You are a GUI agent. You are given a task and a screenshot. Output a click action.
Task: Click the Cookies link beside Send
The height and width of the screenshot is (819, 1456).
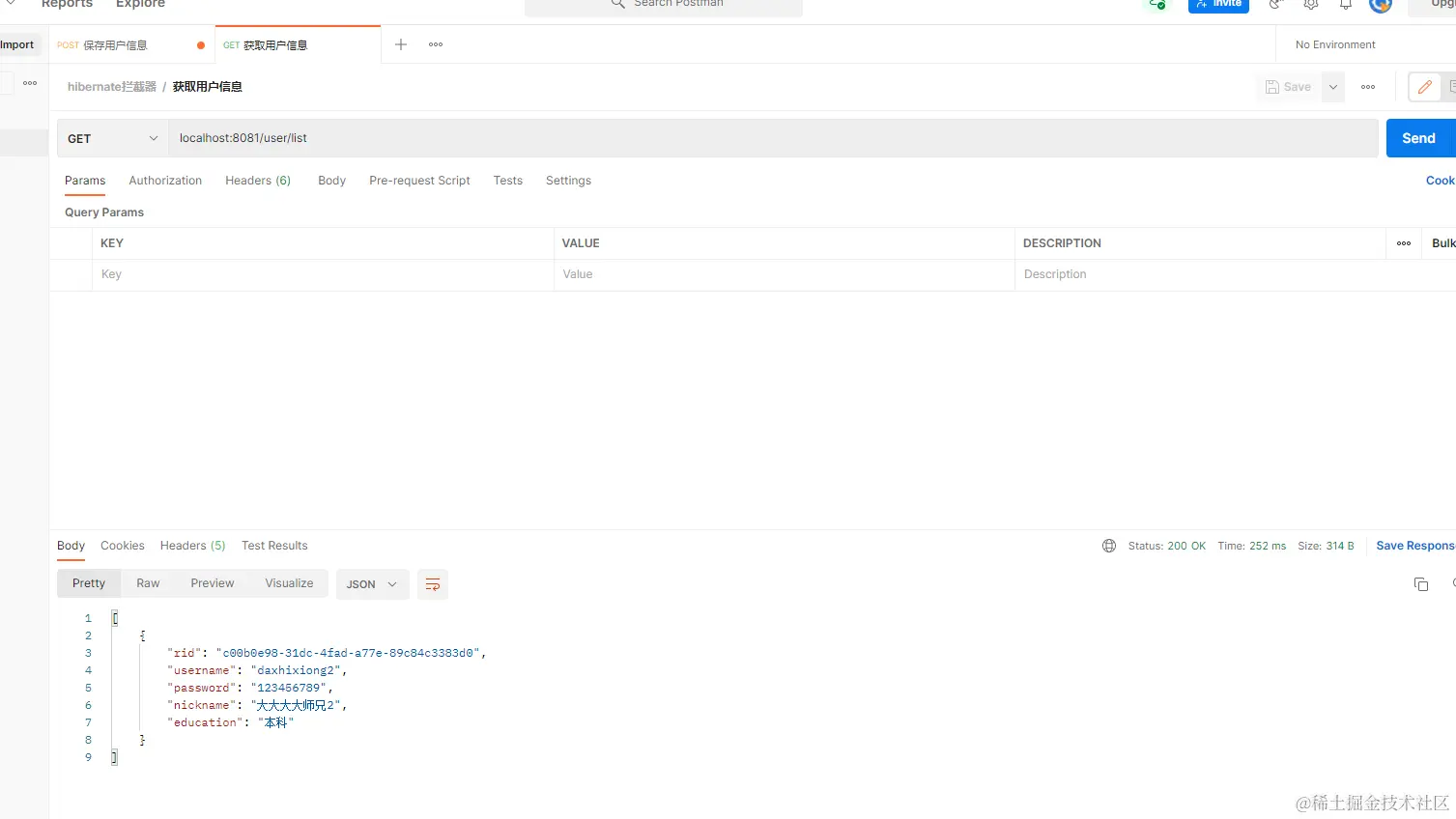click(x=1441, y=181)
